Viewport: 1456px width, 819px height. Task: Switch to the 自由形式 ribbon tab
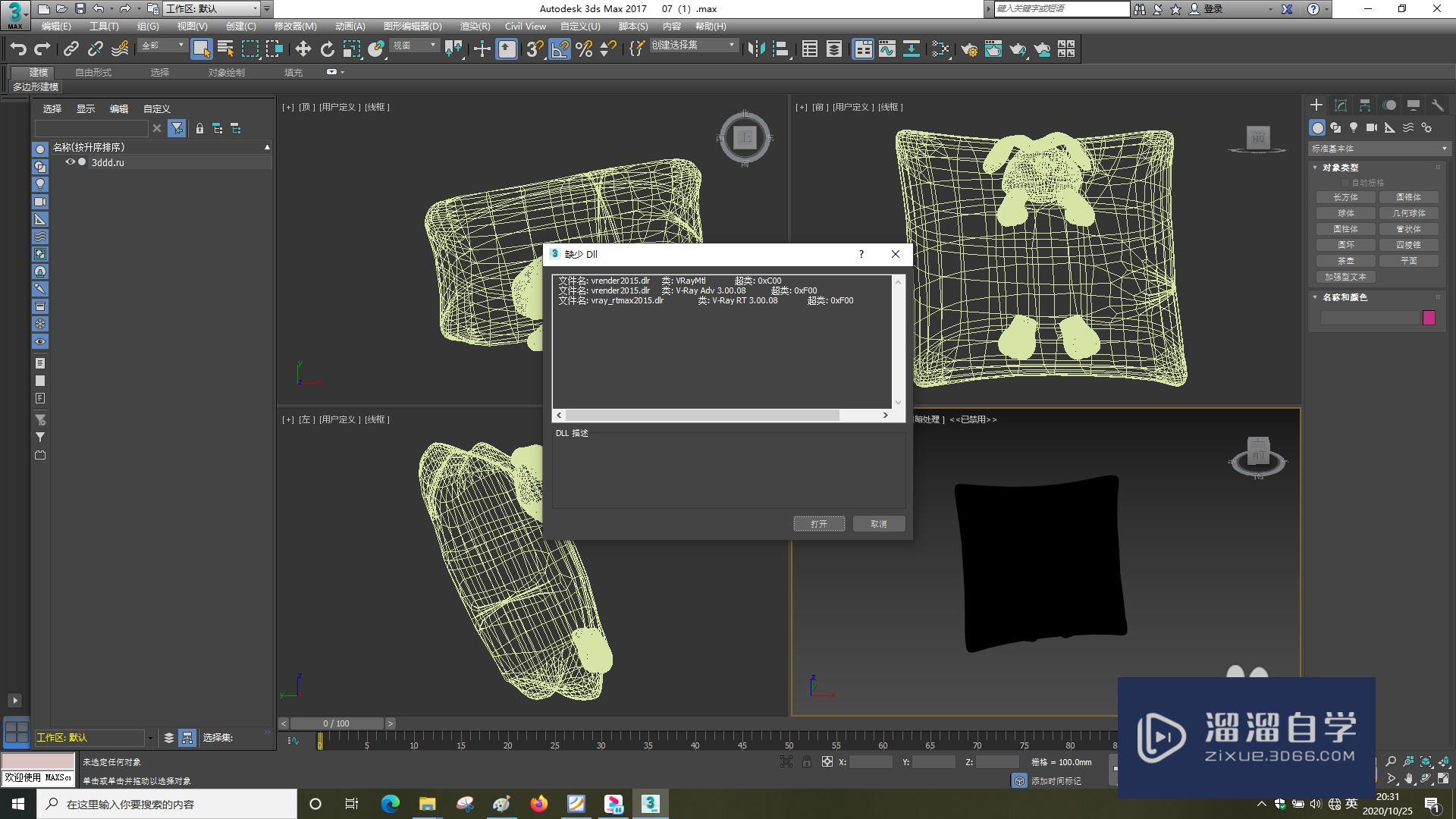click(93, 73)
